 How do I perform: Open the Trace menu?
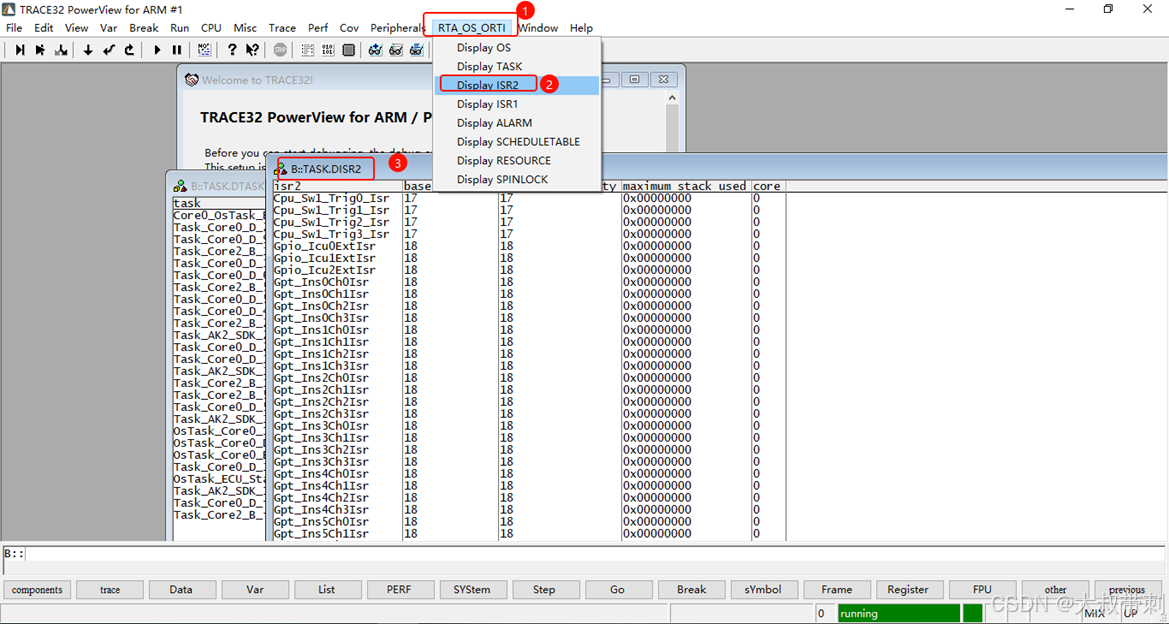[283, 28]
